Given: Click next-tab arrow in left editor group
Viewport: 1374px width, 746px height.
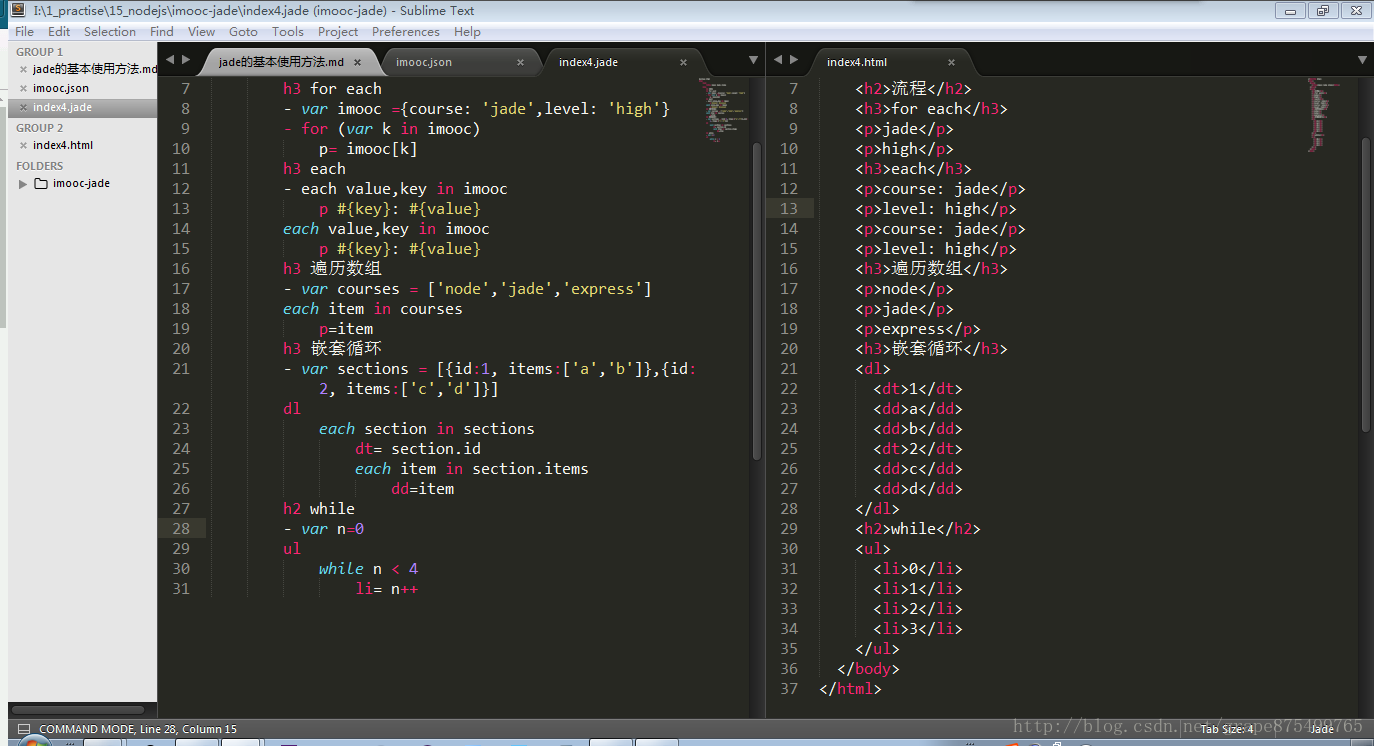Looking at the screenshot, I should point(186,60).
